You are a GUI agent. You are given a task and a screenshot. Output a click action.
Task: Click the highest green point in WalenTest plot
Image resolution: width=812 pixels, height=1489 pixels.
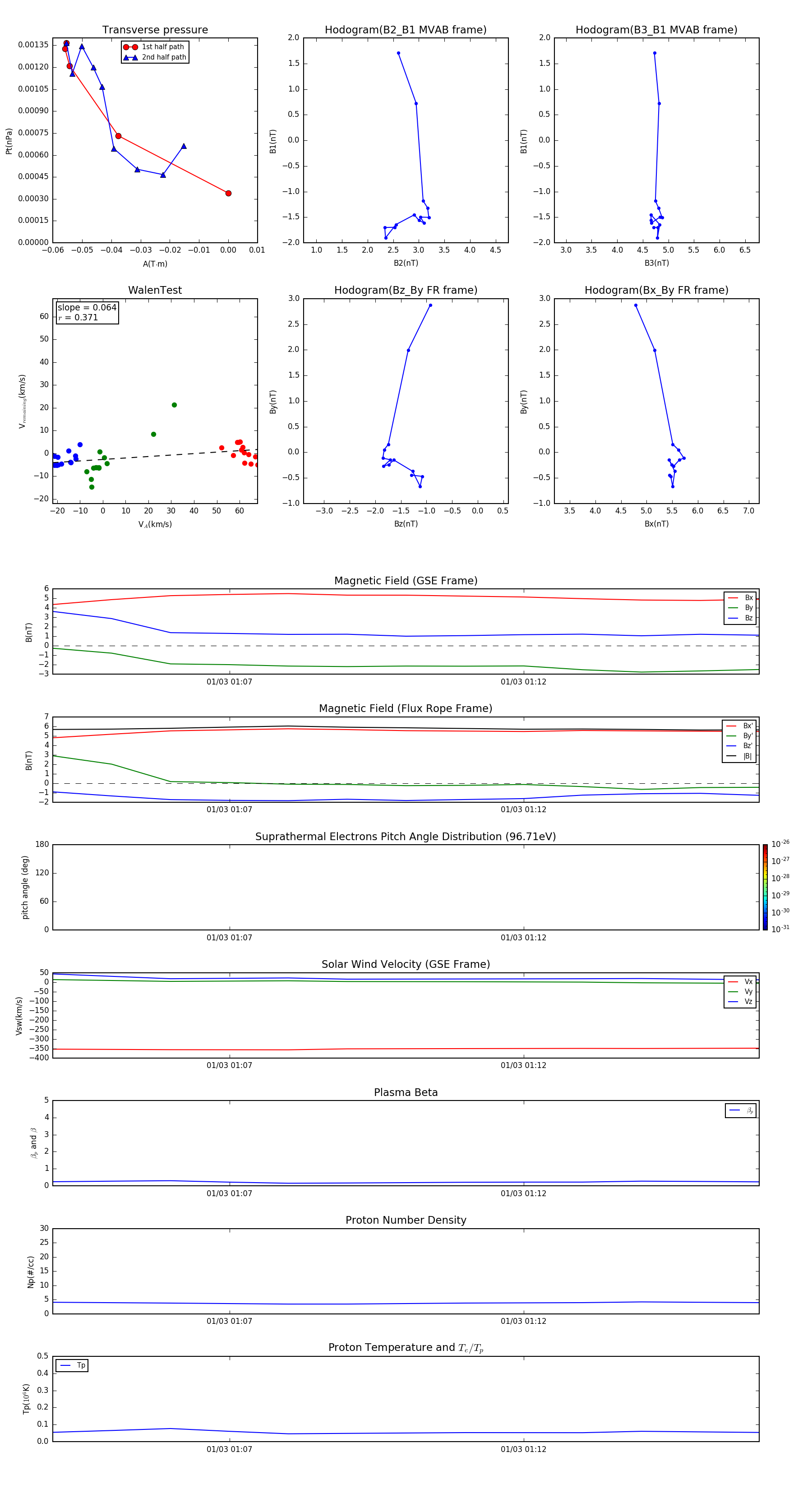(174, 405)
